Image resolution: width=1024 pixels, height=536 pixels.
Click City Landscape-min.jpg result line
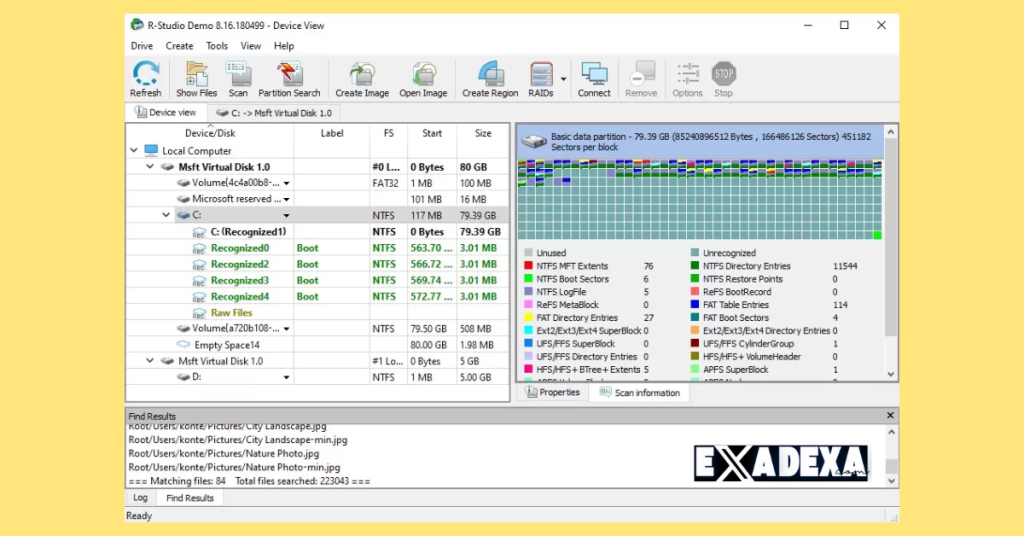(238, 440)
